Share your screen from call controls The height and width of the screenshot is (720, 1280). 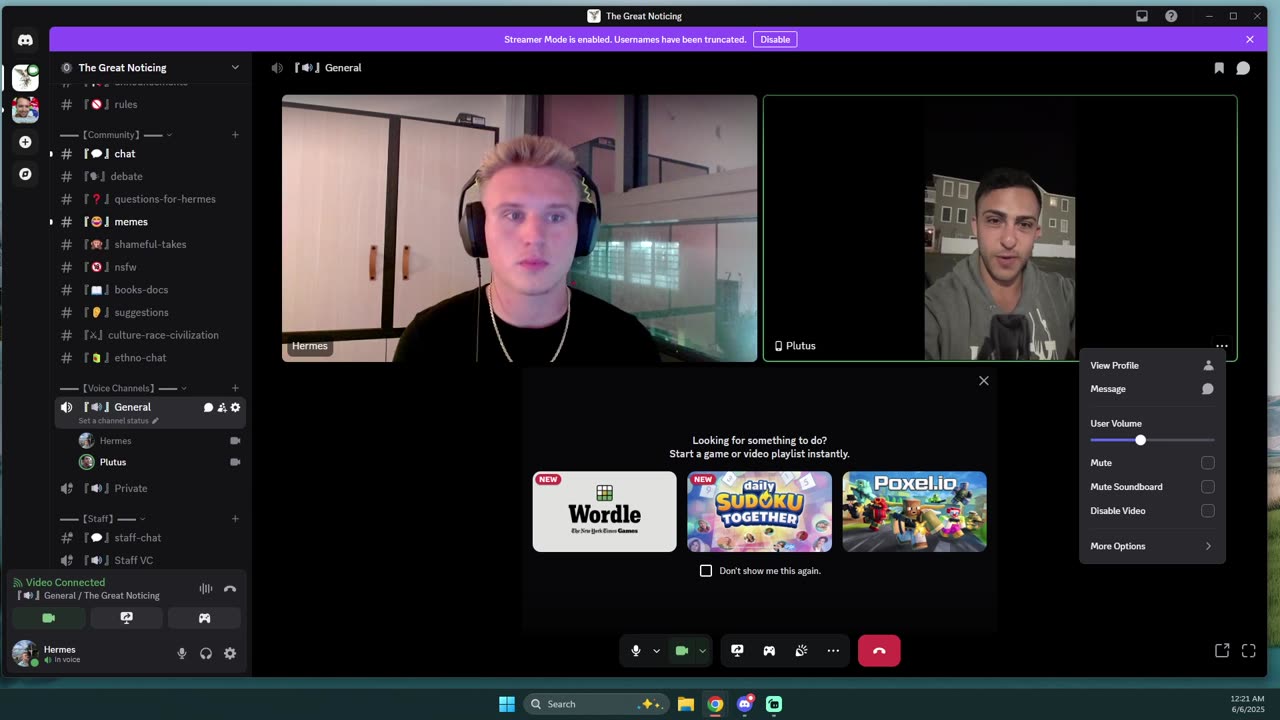pyautogui.click(x=737, y=651)
